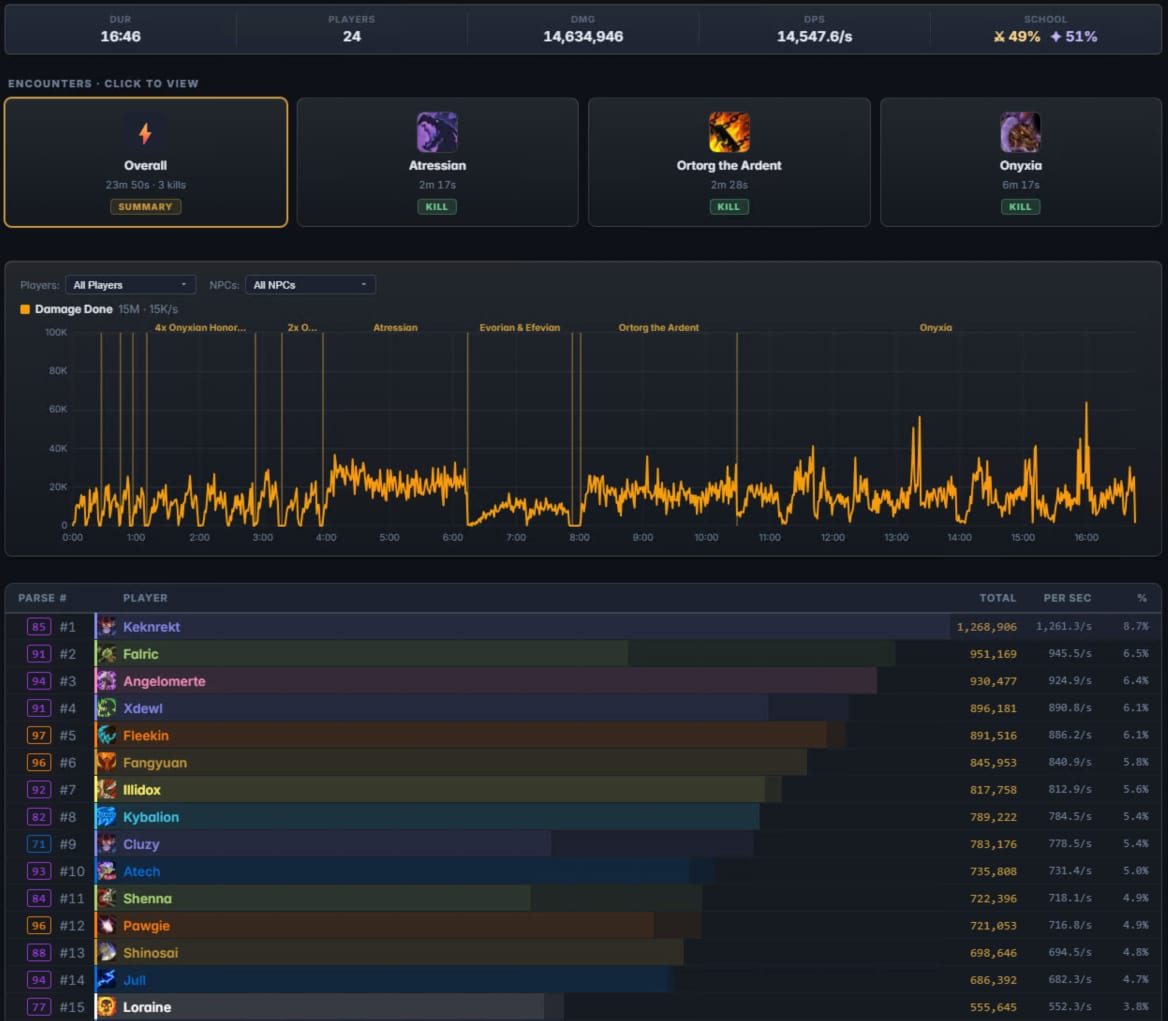Click the KILL badge under Atressian

pos(437,207)
